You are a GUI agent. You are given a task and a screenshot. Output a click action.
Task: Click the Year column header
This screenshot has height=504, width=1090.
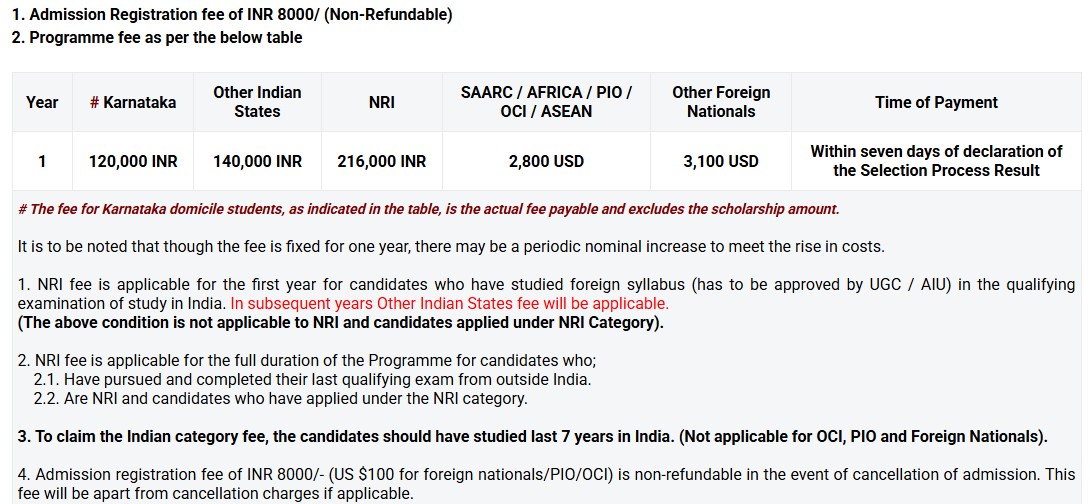pos(42,102)
